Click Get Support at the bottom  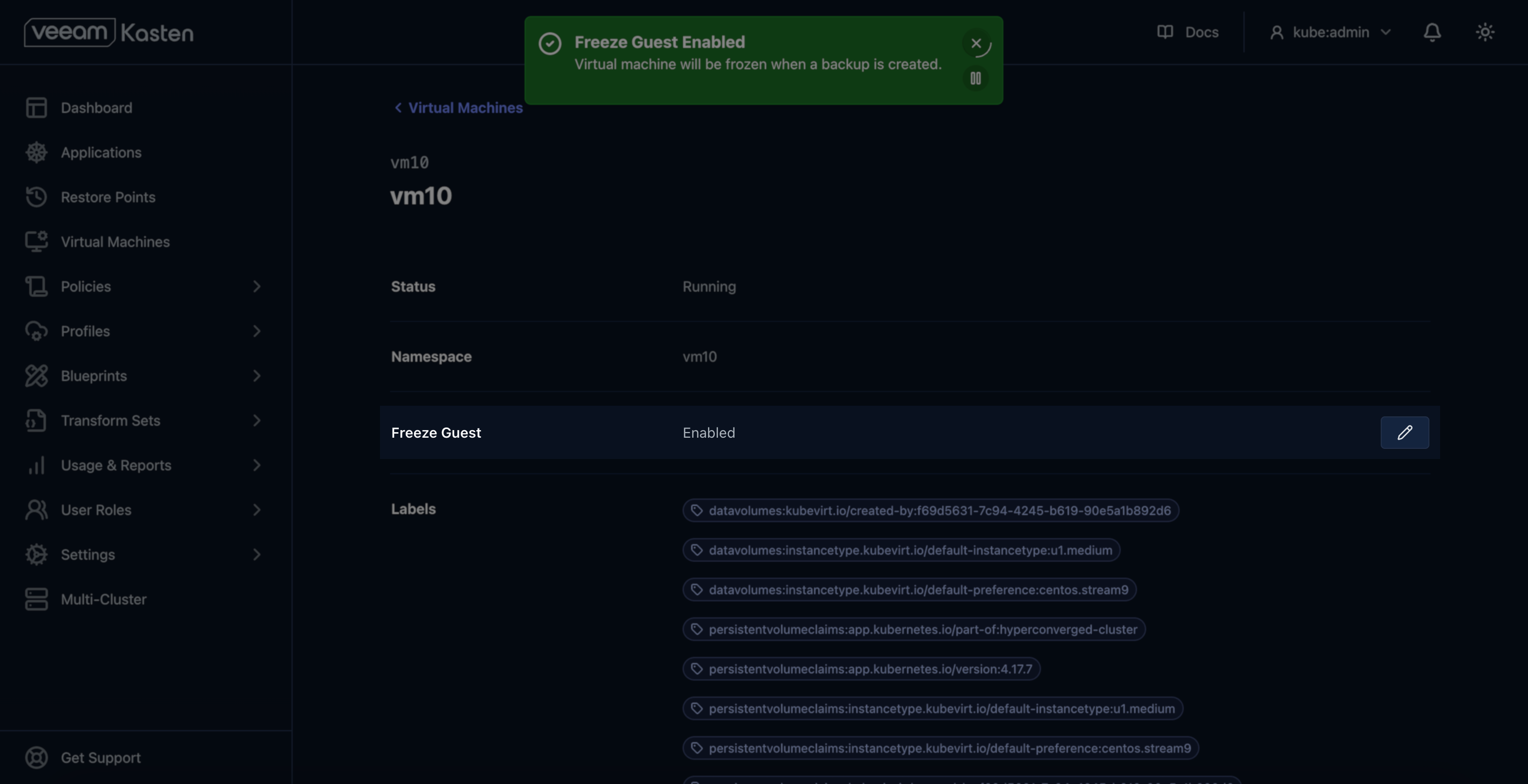[x=100, y=757]
